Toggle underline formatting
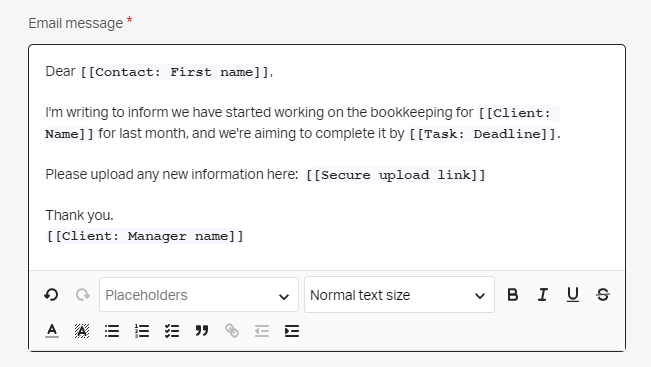The image size is (651, 367). click(573, 295)
